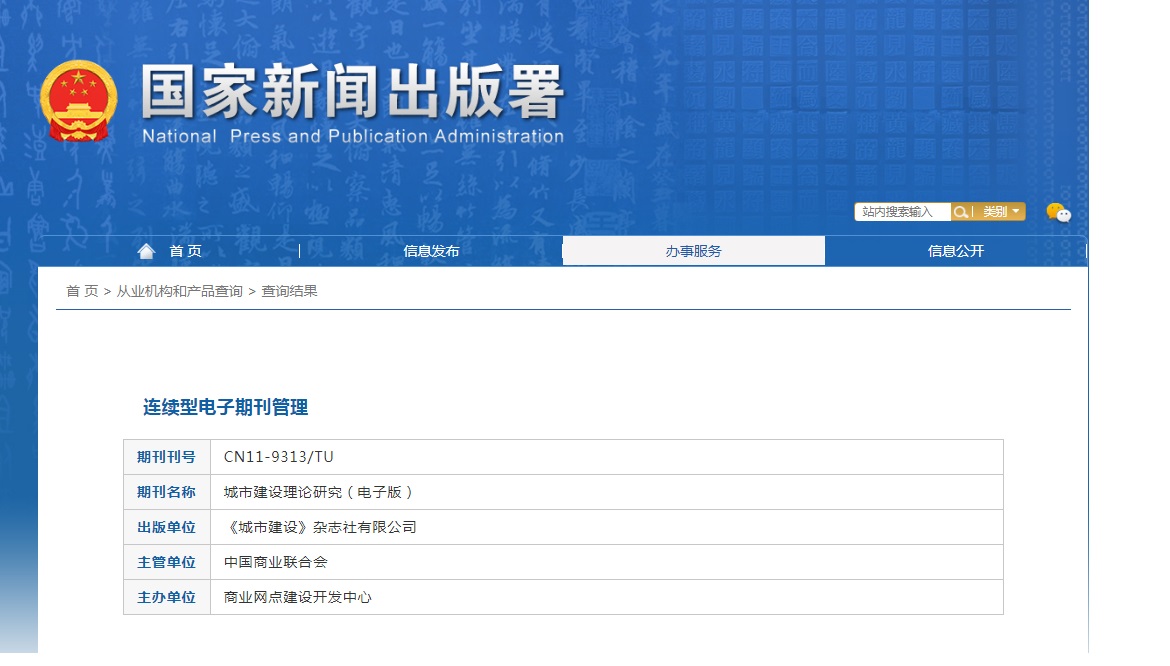Go to 首页 in the navigation bar

coord(185,251)
